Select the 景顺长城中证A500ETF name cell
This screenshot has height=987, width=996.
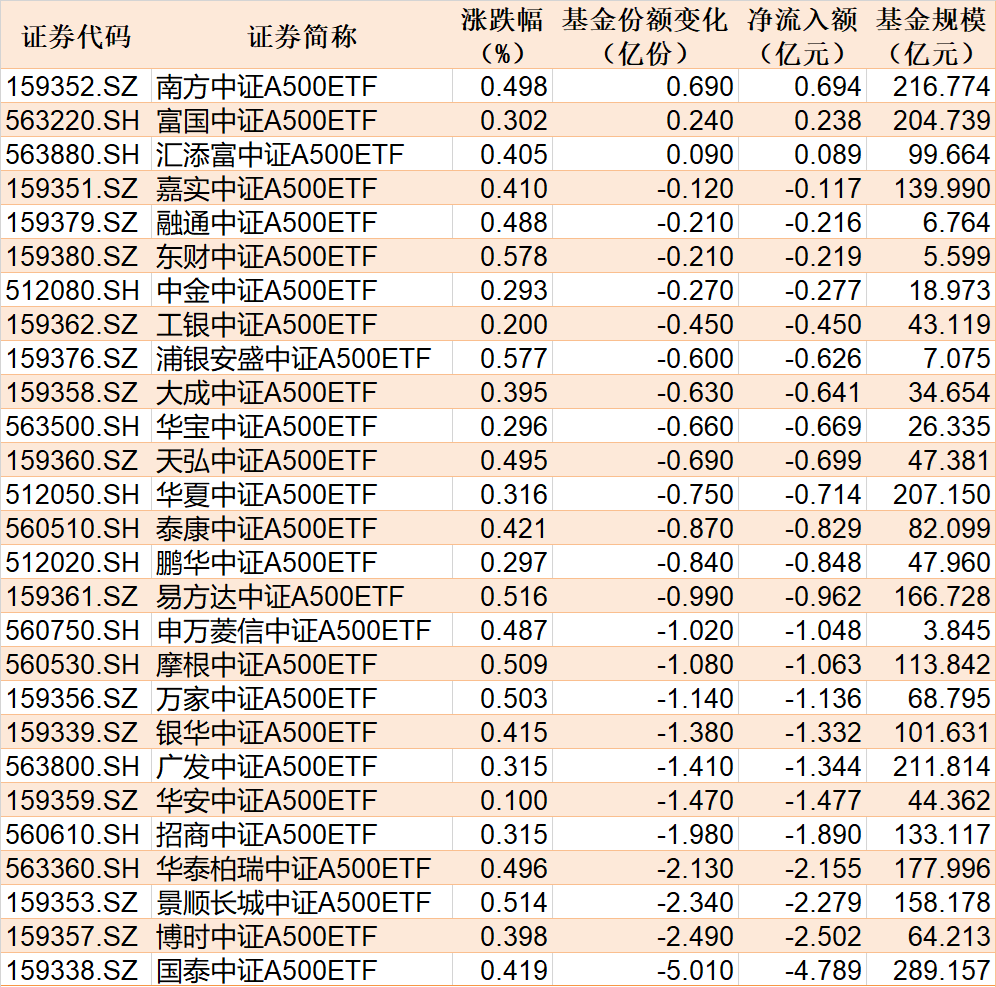302,902
